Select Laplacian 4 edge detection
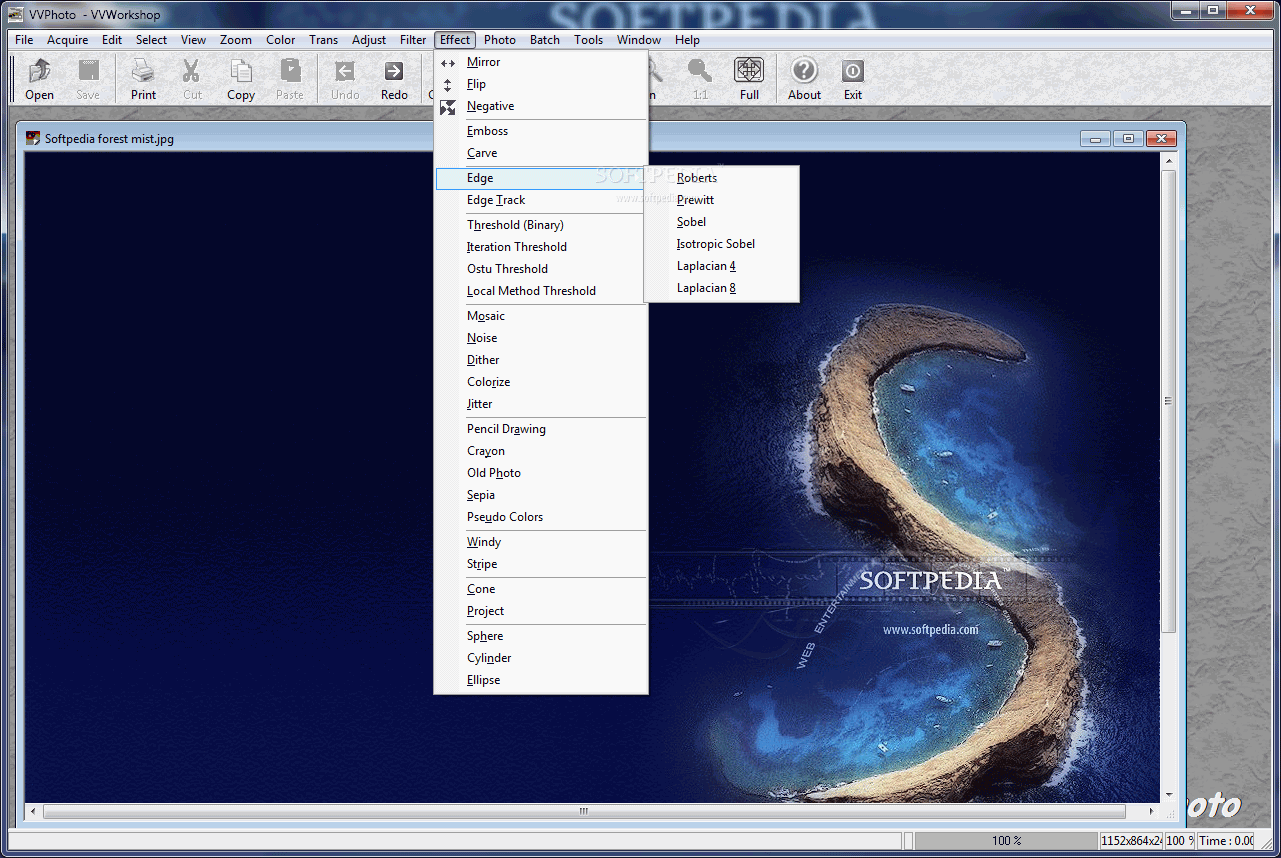This screenshot has height=858, width=1281. tap(721, 266)
